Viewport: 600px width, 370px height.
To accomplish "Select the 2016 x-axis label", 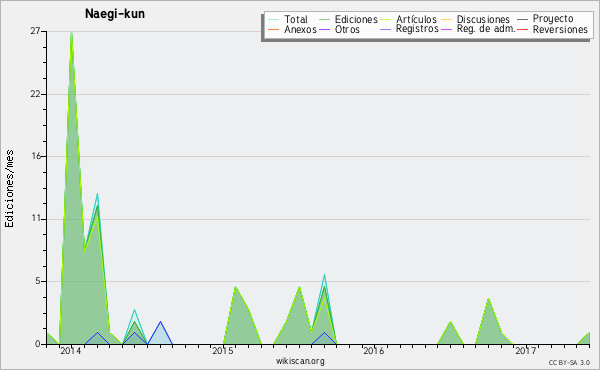I will coord(373,350).
